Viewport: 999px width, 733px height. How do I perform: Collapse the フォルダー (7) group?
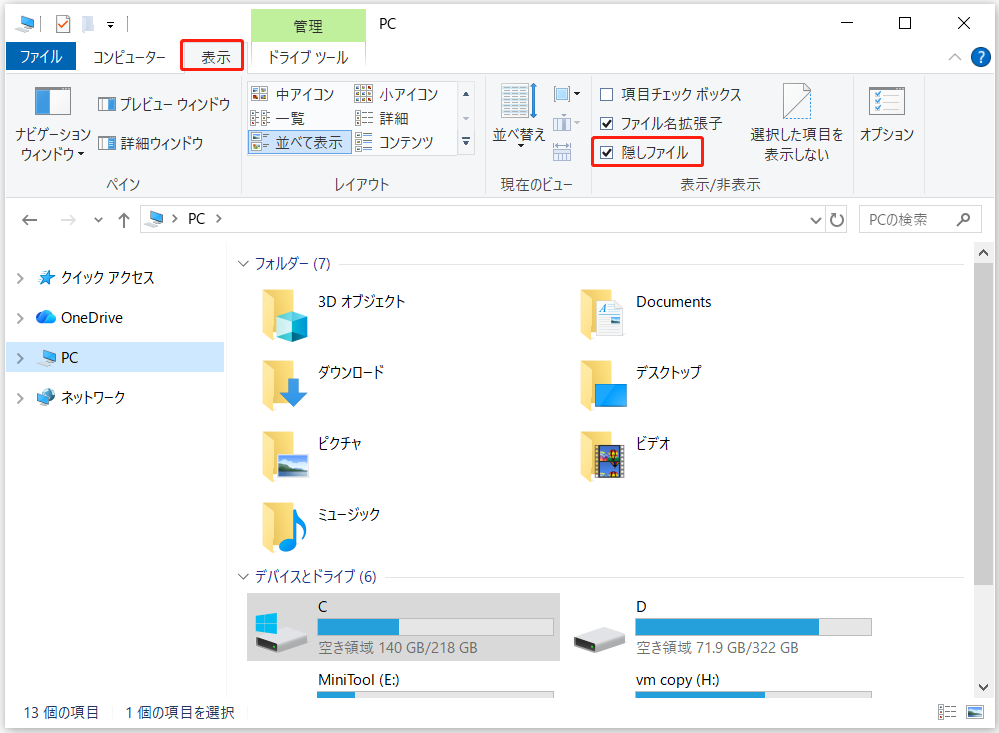click(x=243, y=263)
